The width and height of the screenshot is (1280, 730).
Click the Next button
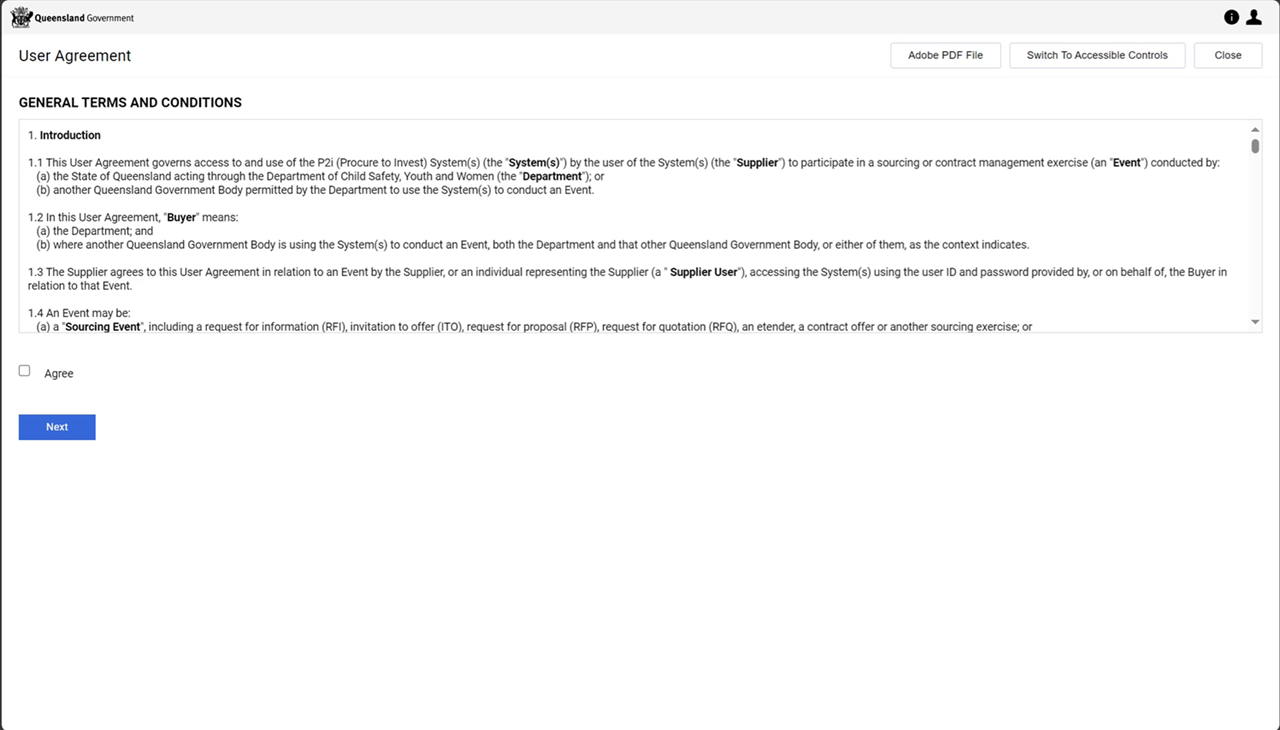57,427
